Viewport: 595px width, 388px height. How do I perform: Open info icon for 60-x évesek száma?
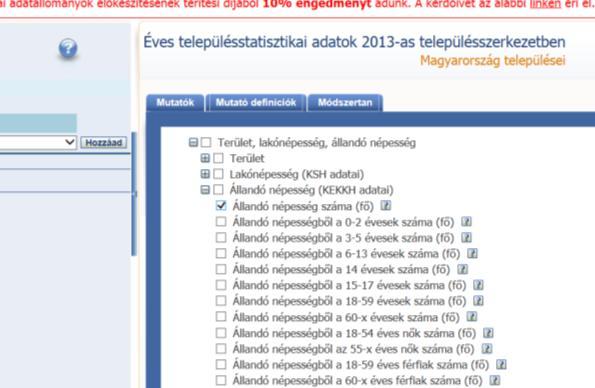[472, 317]
